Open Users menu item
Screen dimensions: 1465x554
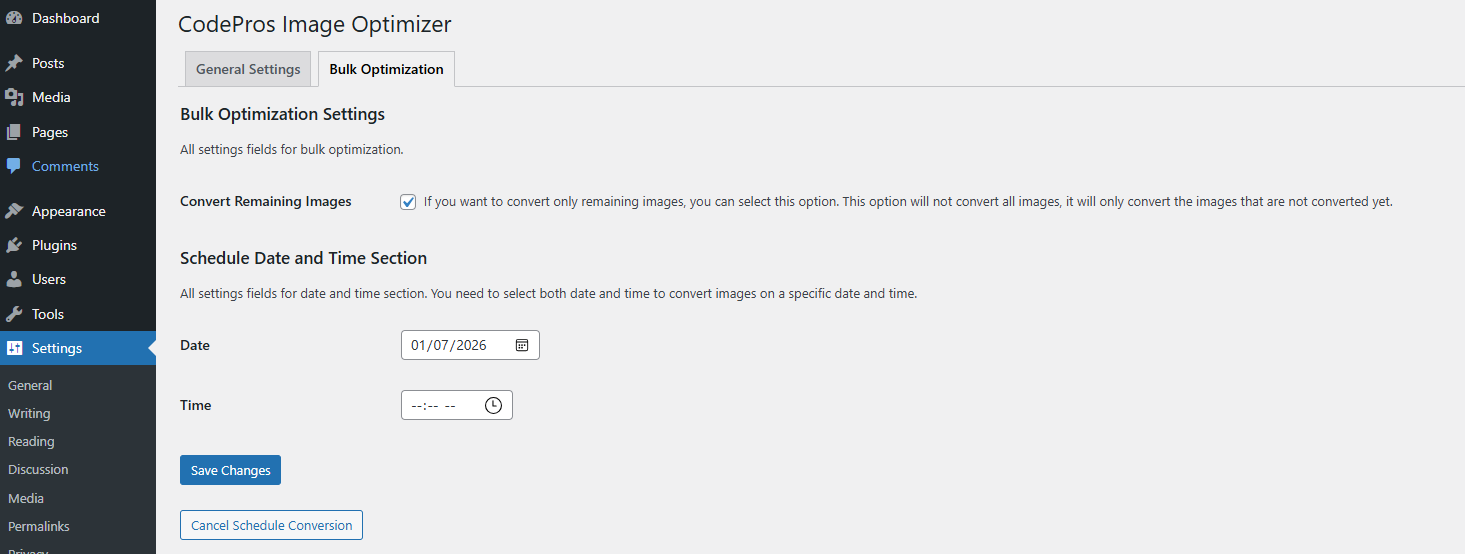78,279
